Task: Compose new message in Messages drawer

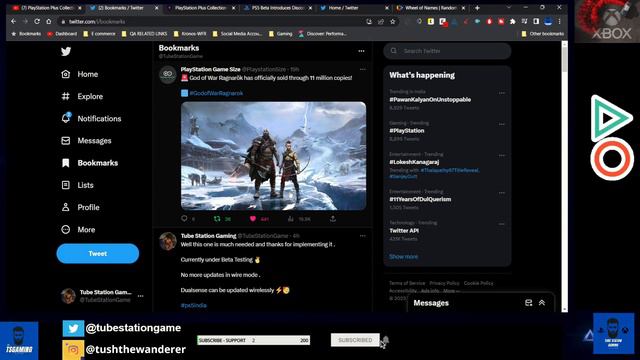Action: (528, 303)
